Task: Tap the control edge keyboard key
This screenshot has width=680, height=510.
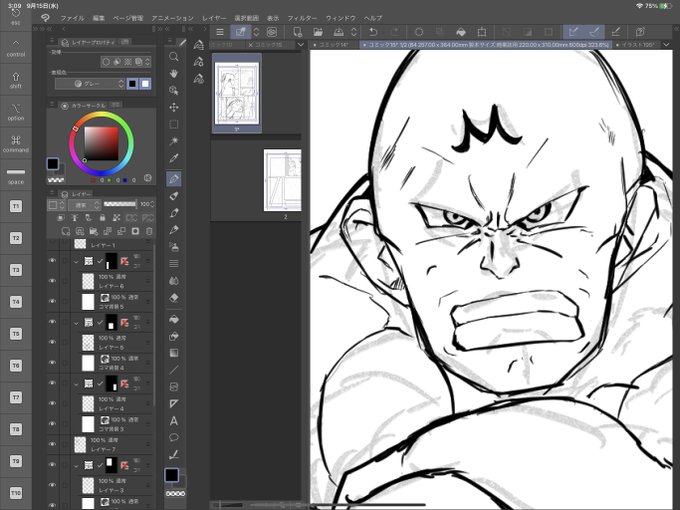Action: [x=16, y=48]
